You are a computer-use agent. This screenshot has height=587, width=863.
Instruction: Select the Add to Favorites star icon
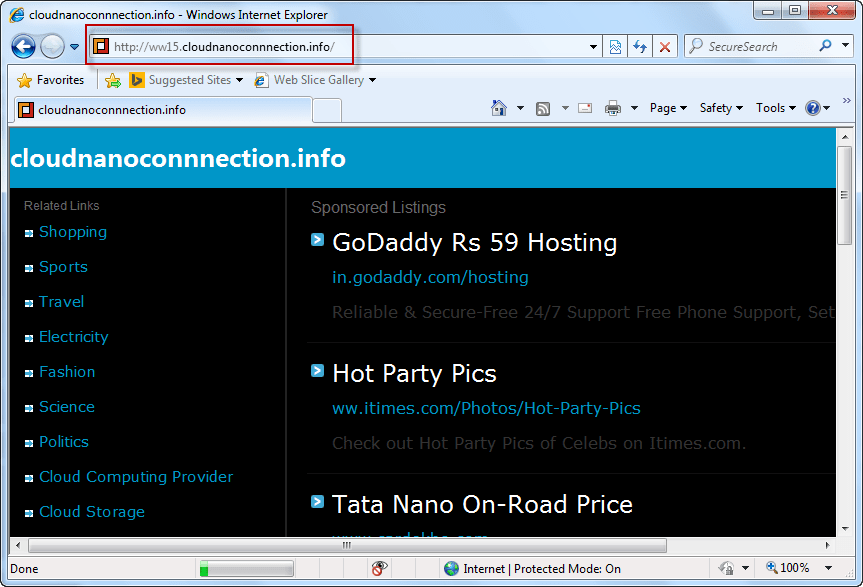113,79
